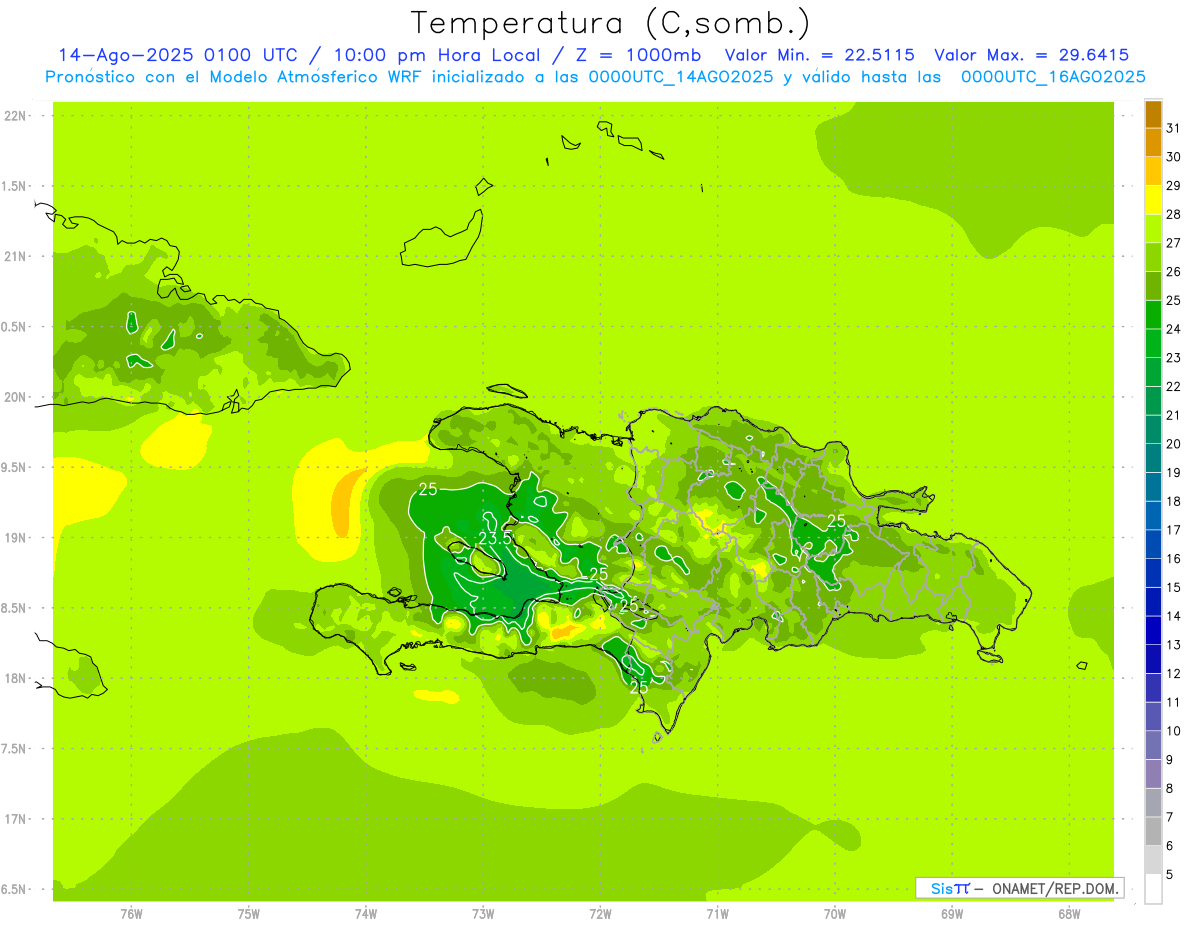Screen dimensions: 1200x927
Task: Click the legend number '31'
Action: pos(1174,128)
